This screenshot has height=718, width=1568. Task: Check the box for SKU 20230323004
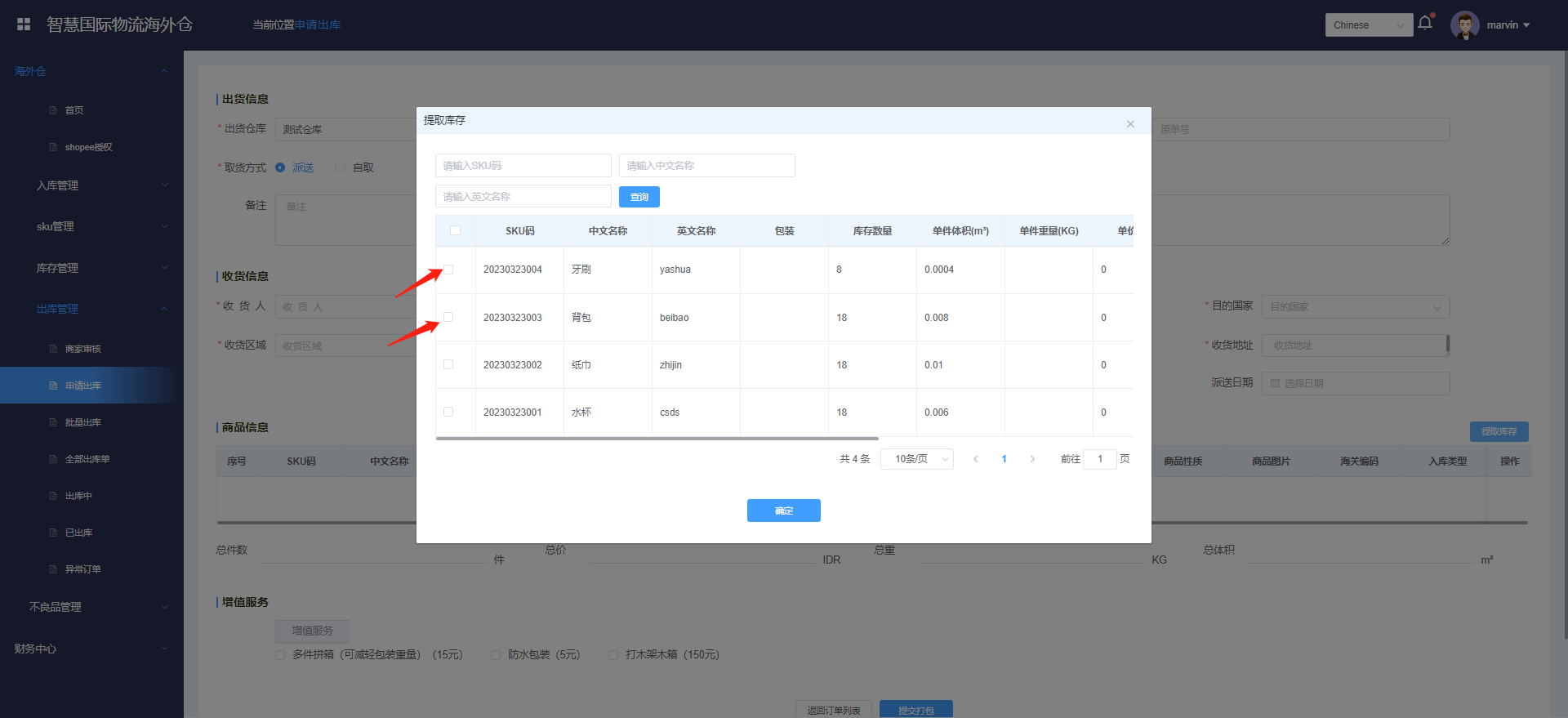448,270
